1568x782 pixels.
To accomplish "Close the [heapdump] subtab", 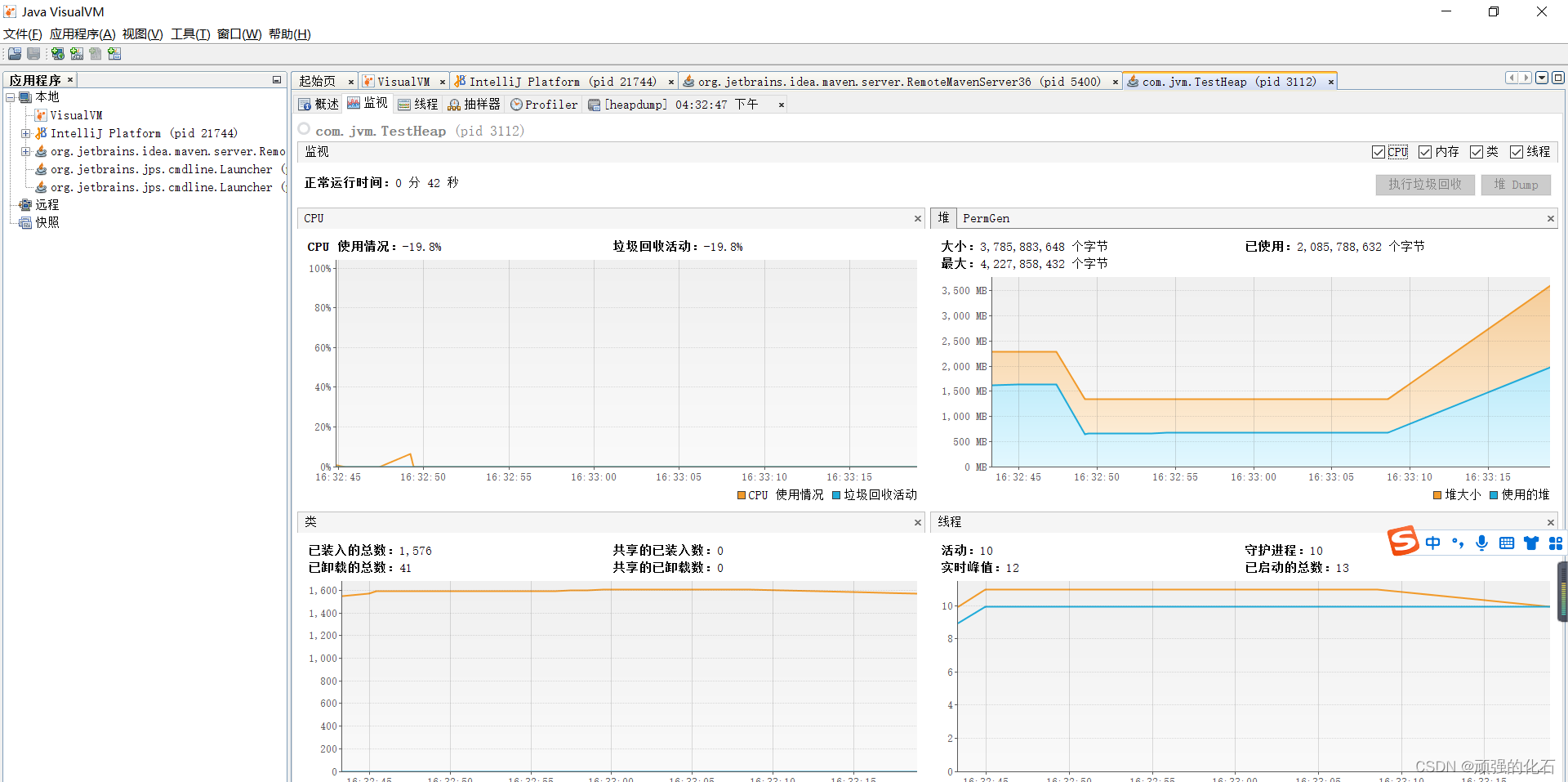I will pyautogui.click(x=782, y=105).
